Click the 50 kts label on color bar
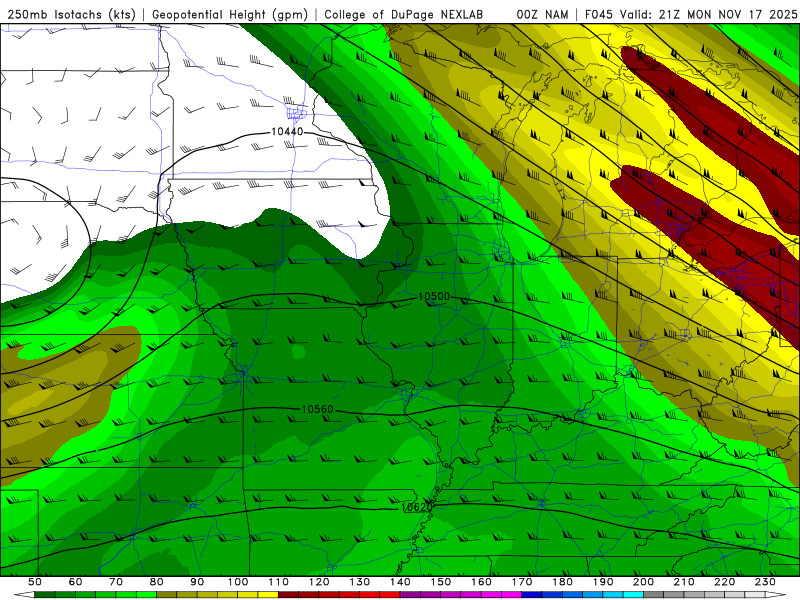The image size is (800, 600). (x=35, y=582)
